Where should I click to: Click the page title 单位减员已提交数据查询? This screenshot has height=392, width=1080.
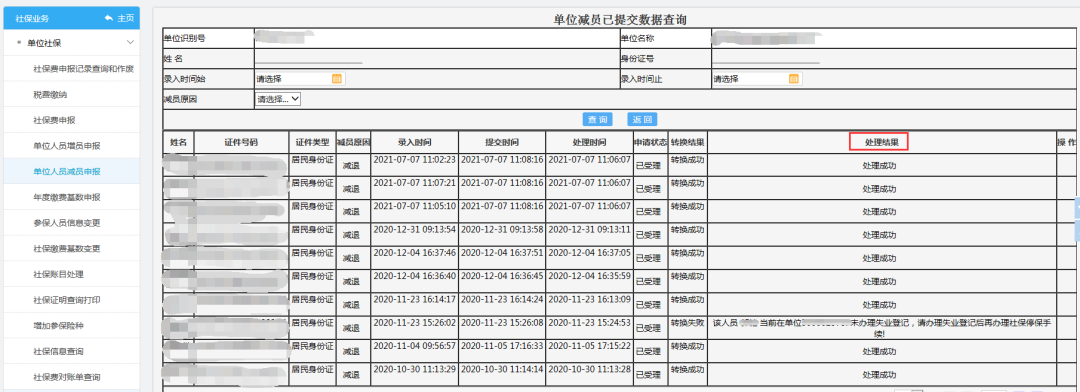(x=620, y=20)
